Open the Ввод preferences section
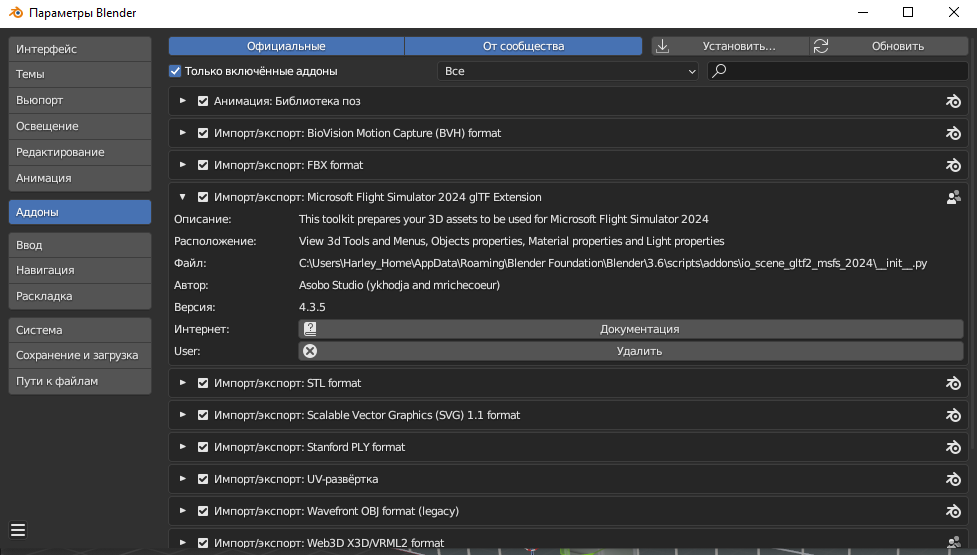This screenshot has height=555, width=977. 80,245
